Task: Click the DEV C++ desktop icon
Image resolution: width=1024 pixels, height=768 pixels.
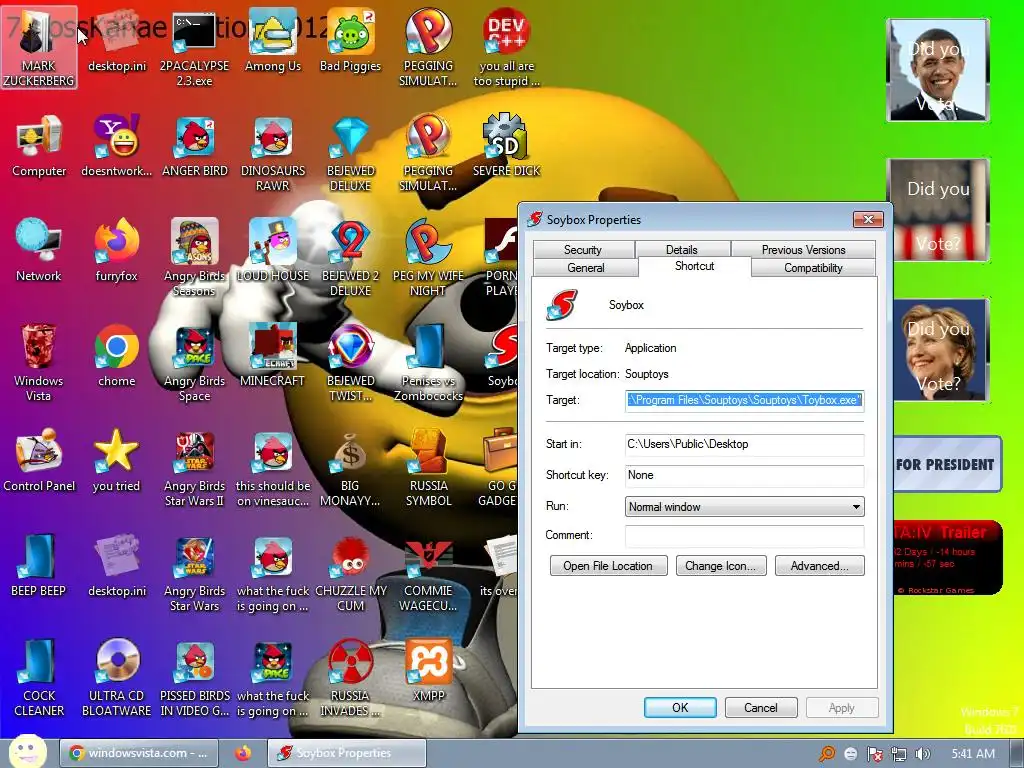Action: point(506,47)
